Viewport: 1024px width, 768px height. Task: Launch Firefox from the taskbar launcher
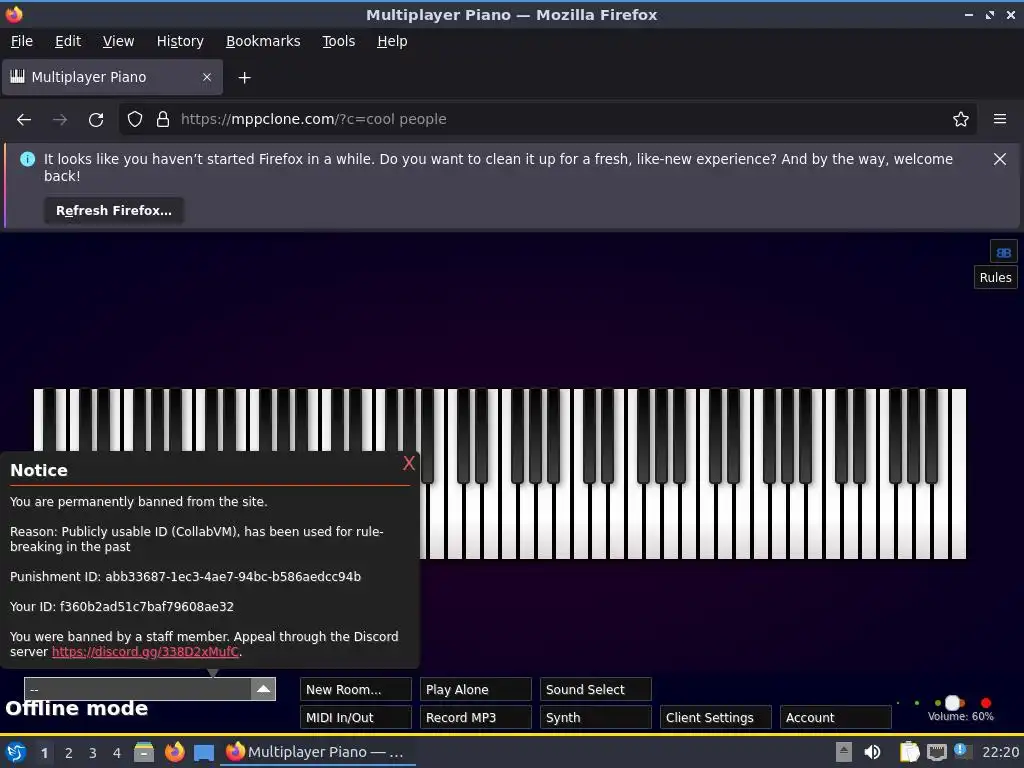(174, 752)
